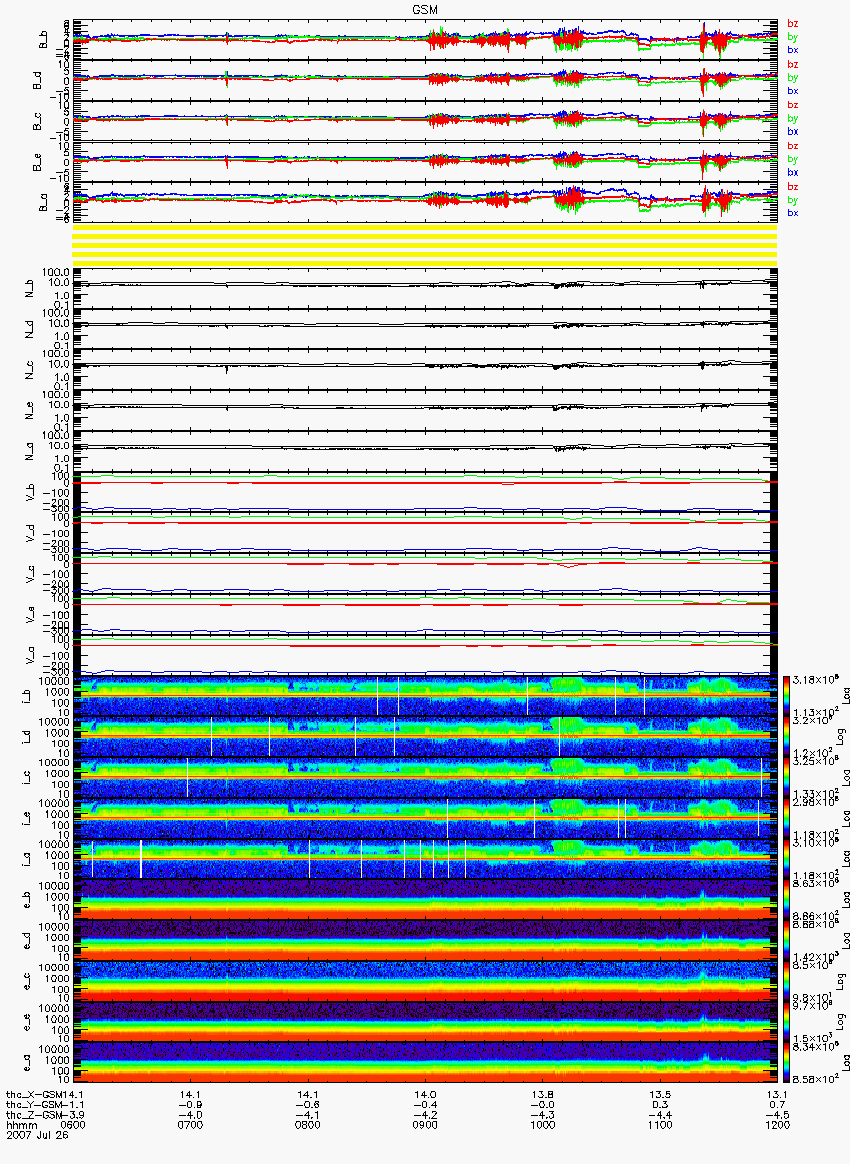This screenshot has width=850, height=1164.
Task: Pick the V_b velocity axis label
Action: [32, 492]
